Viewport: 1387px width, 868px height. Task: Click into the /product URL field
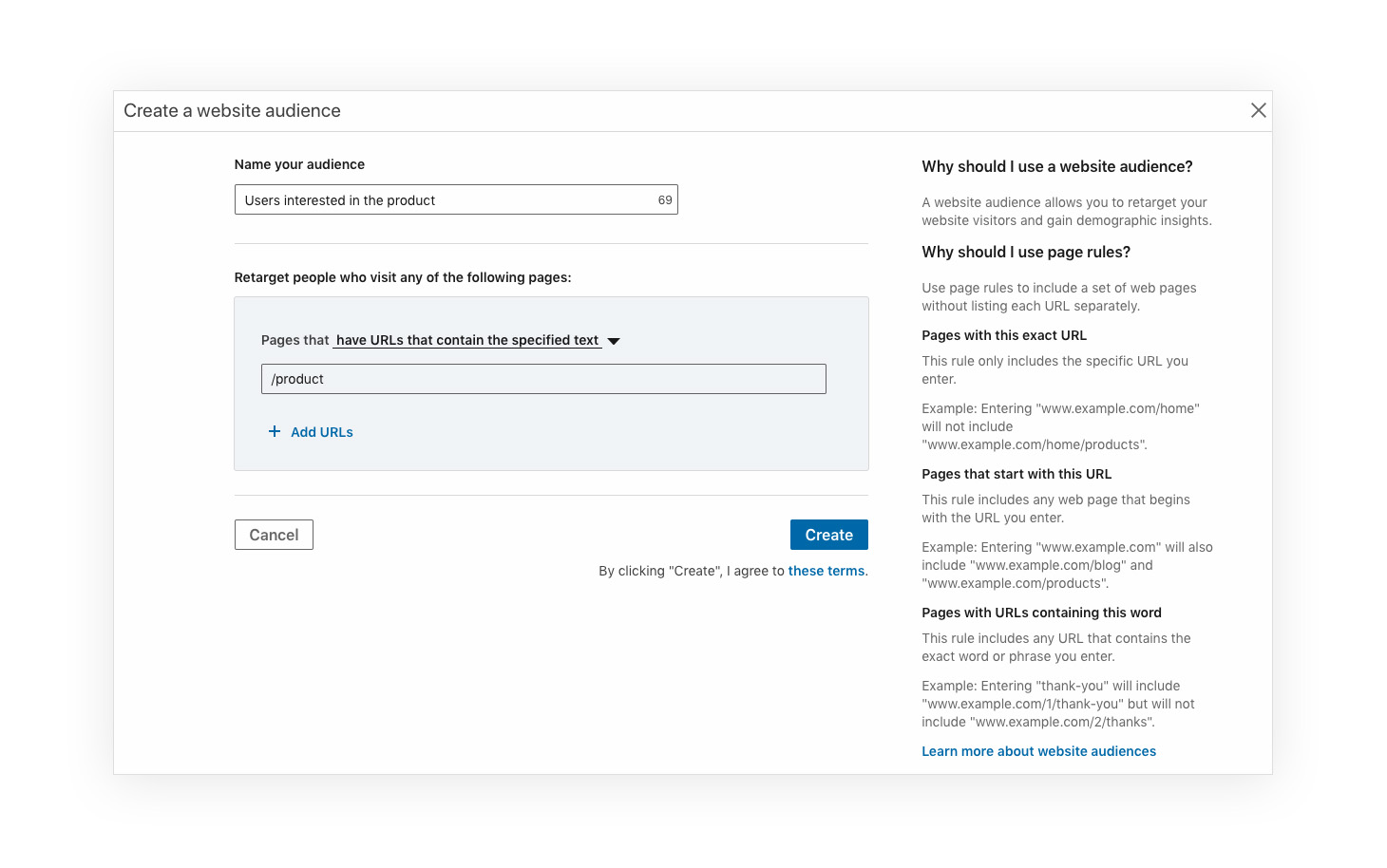[543, 379]
